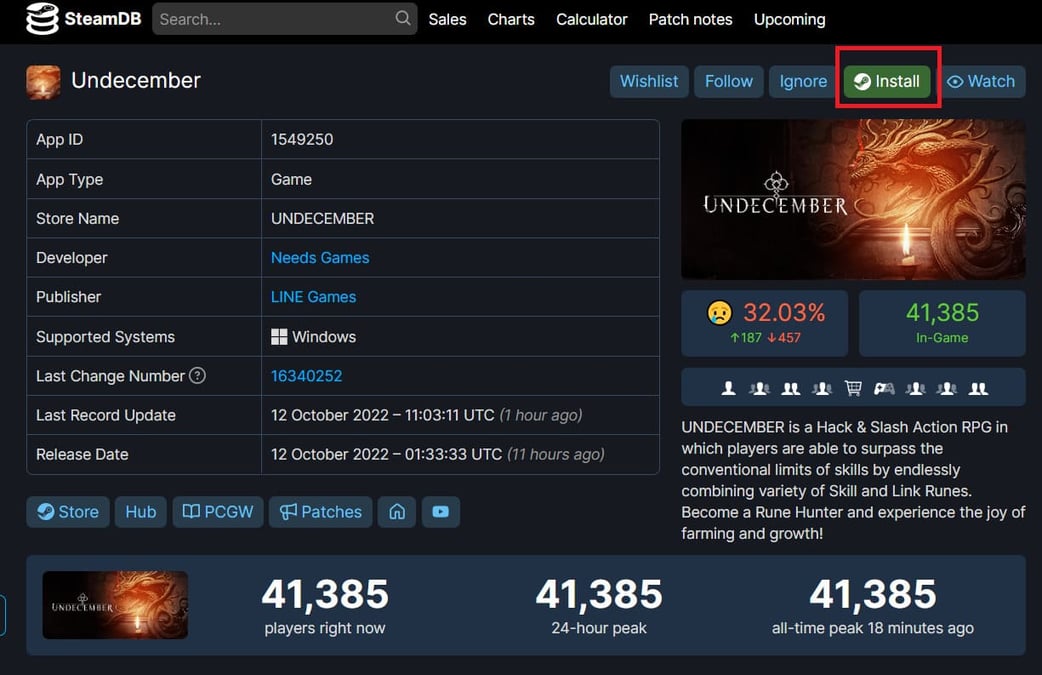Ignore this game
The height and width of the screenshot is (675, 1042).
[x=803, y=82]
